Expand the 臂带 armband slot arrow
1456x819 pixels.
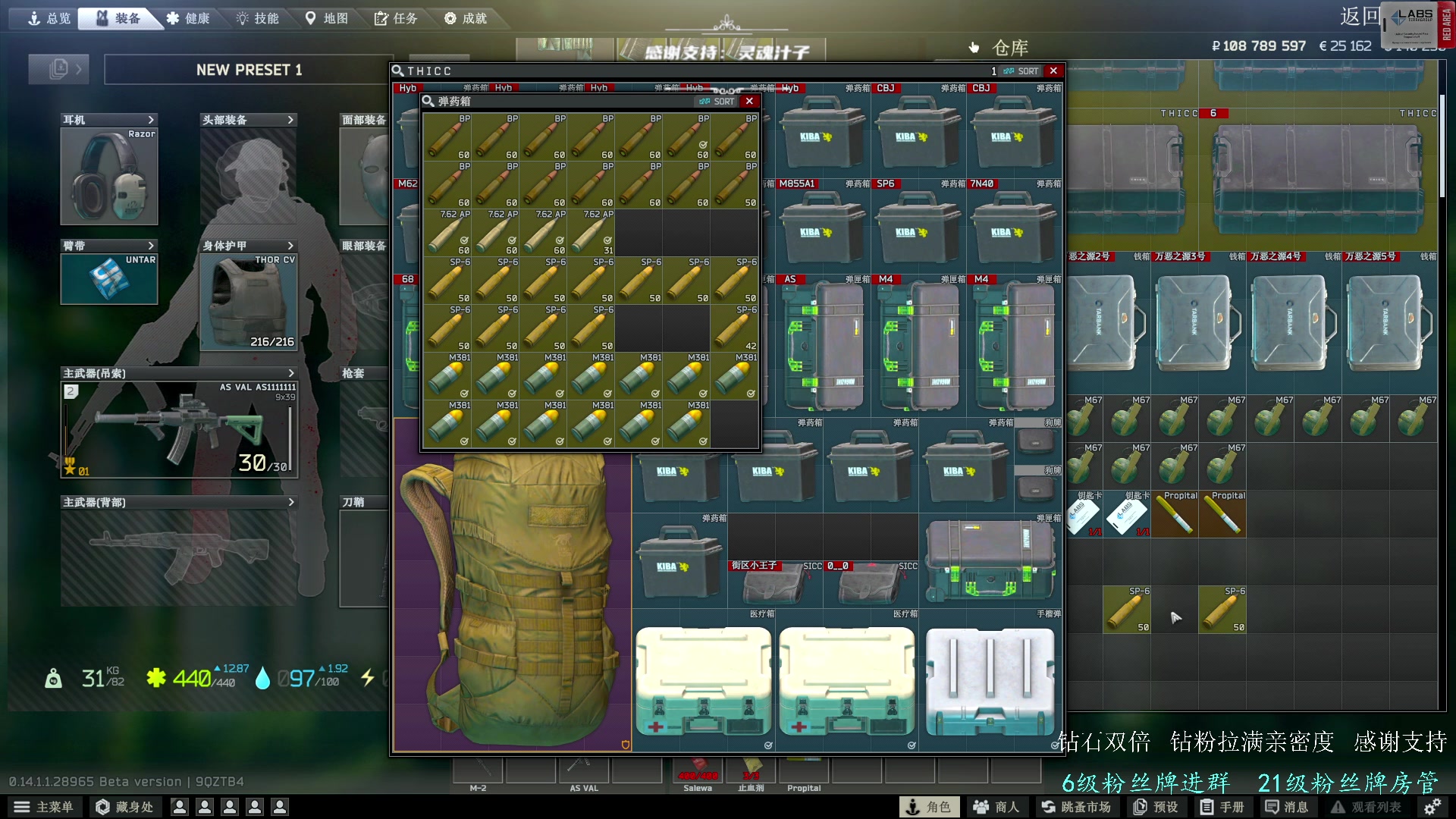pos(151,246)
